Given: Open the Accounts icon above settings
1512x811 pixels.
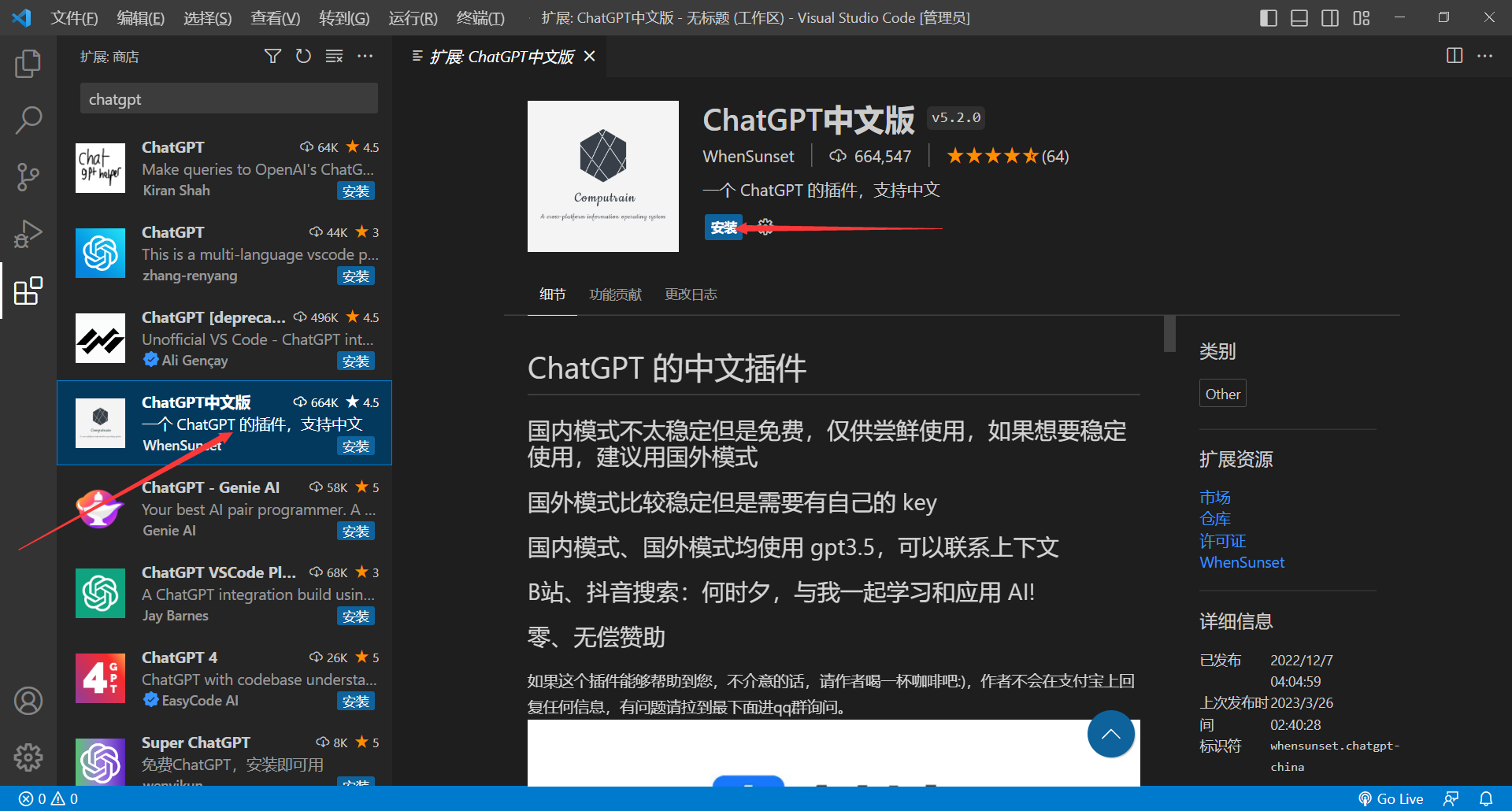Looking at the screenshot, I should 28,701.
